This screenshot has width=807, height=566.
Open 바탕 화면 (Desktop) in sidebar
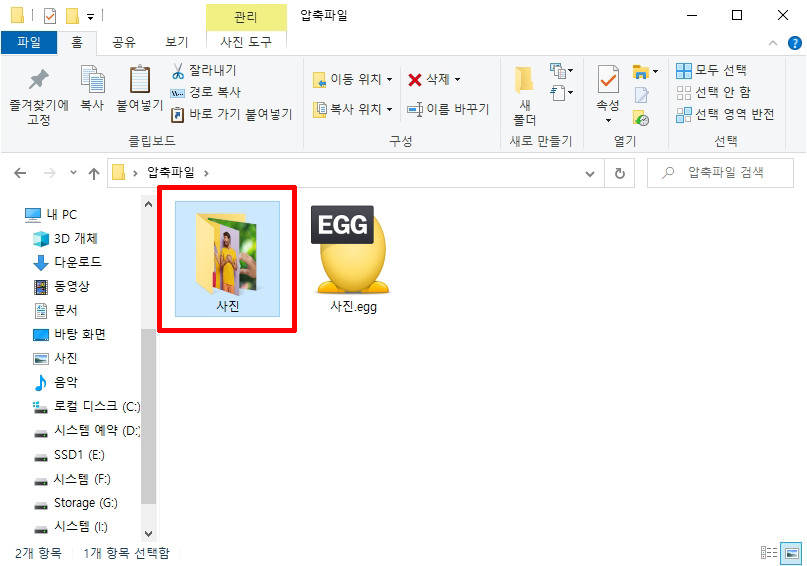click(69, 334)
